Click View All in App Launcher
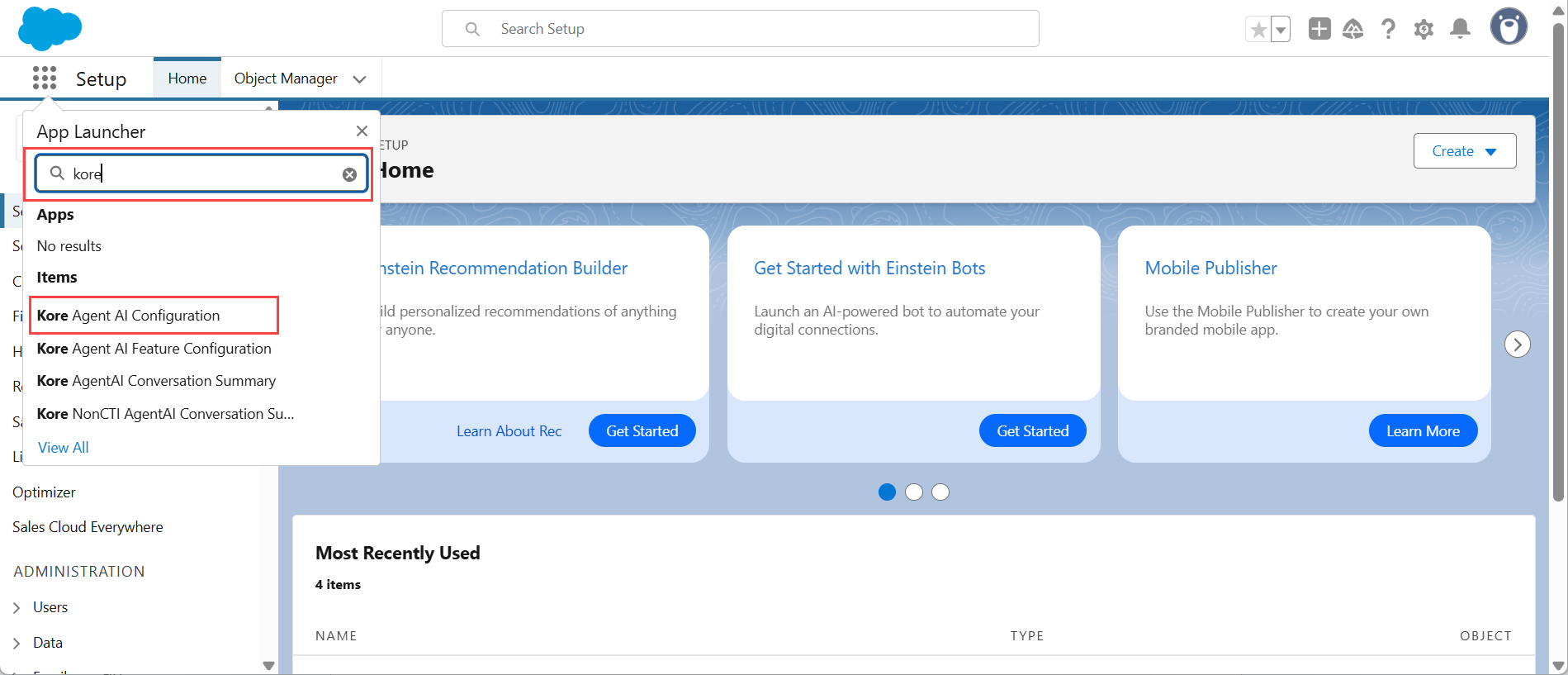This screenshot has width=1568, height=675. (x=63, y=447)
